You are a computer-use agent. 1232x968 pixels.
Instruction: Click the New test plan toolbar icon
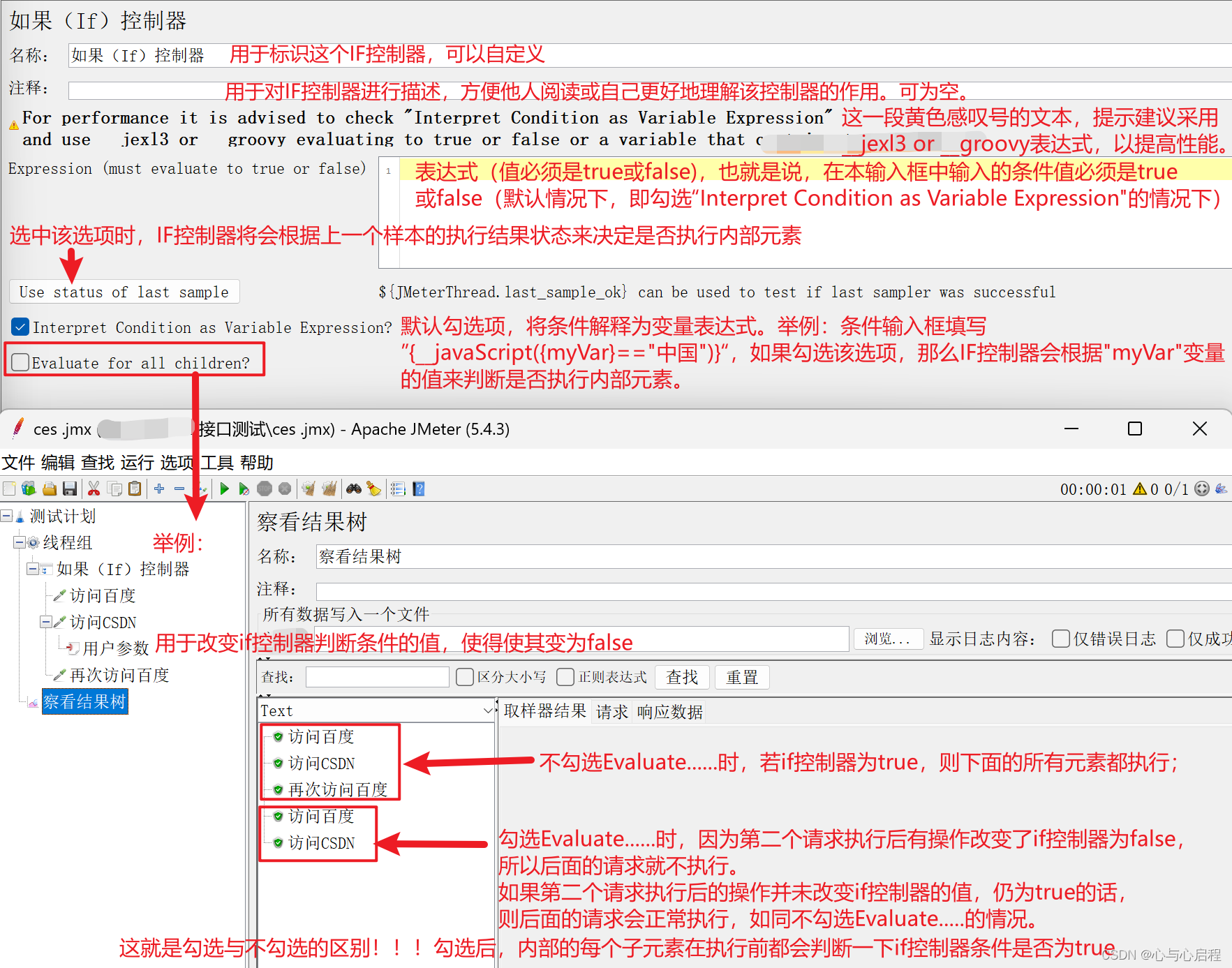point(9,489)
